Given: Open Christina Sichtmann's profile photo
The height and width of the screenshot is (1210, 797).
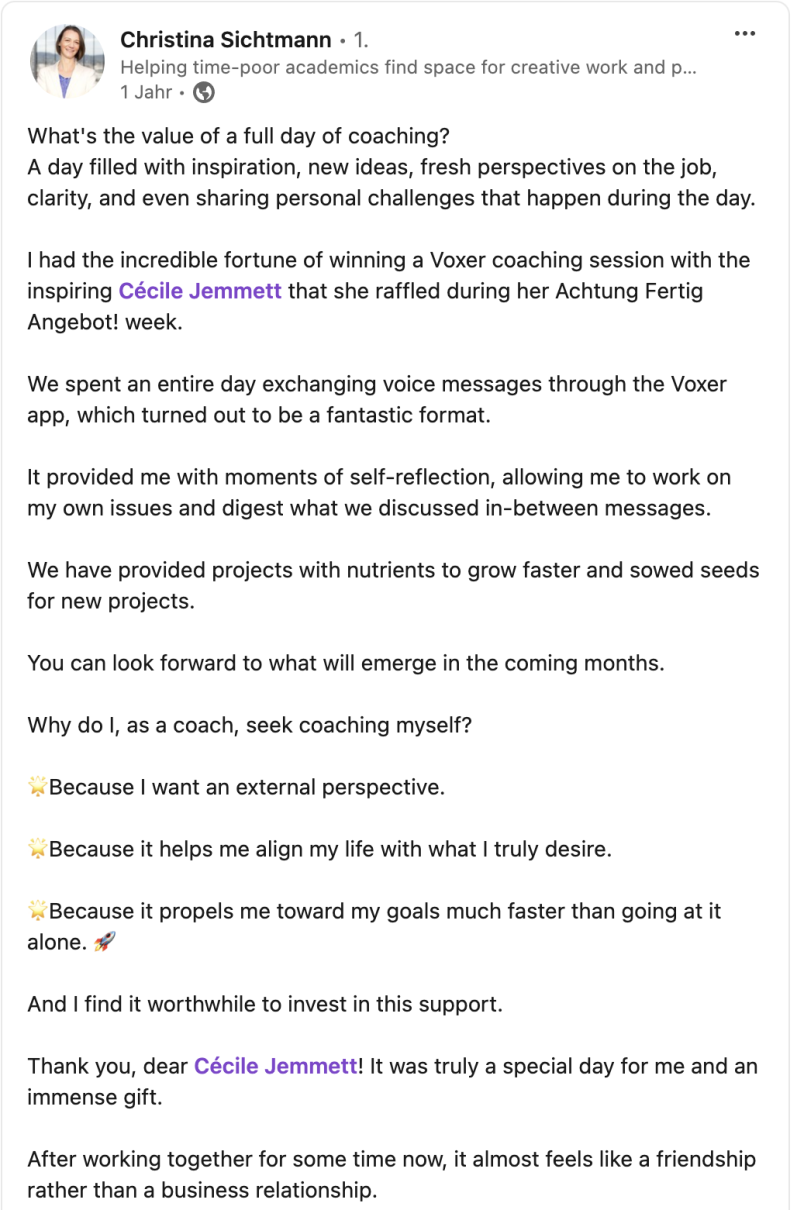Looking at the screenshot, I should coord(68,62).
